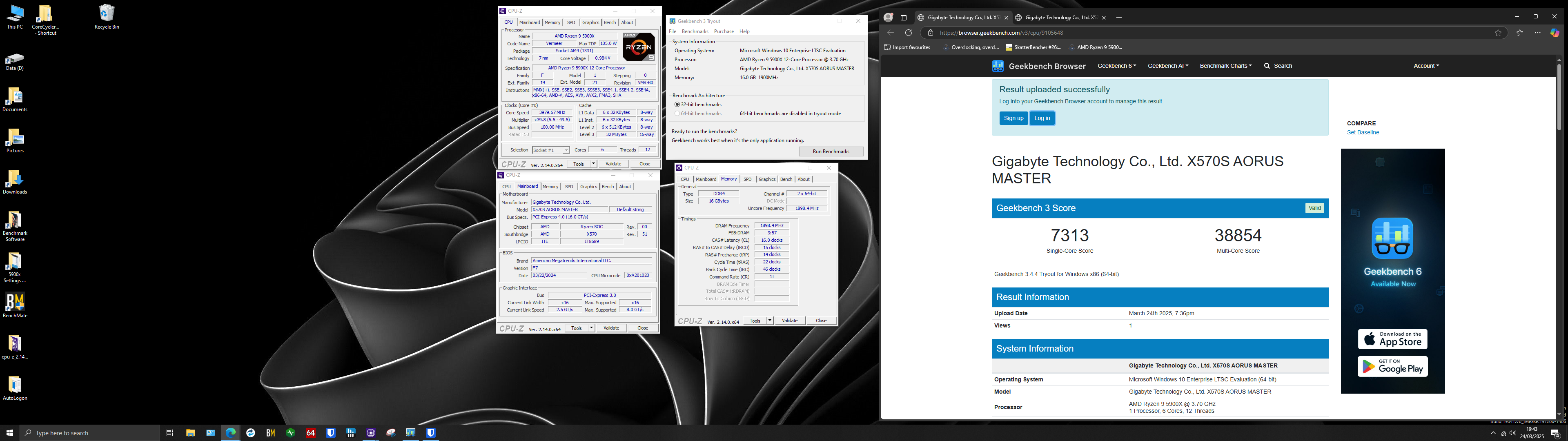Switch to the SPD tab in the CPU-Z CPU window
1568x441 pixels.
pyautogui.click(x=571, y=22)
